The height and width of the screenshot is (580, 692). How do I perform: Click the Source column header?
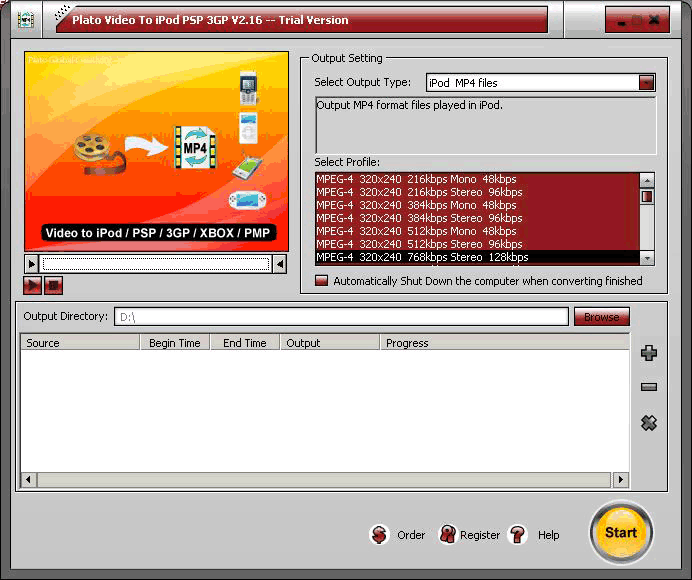tap(80, 343)
